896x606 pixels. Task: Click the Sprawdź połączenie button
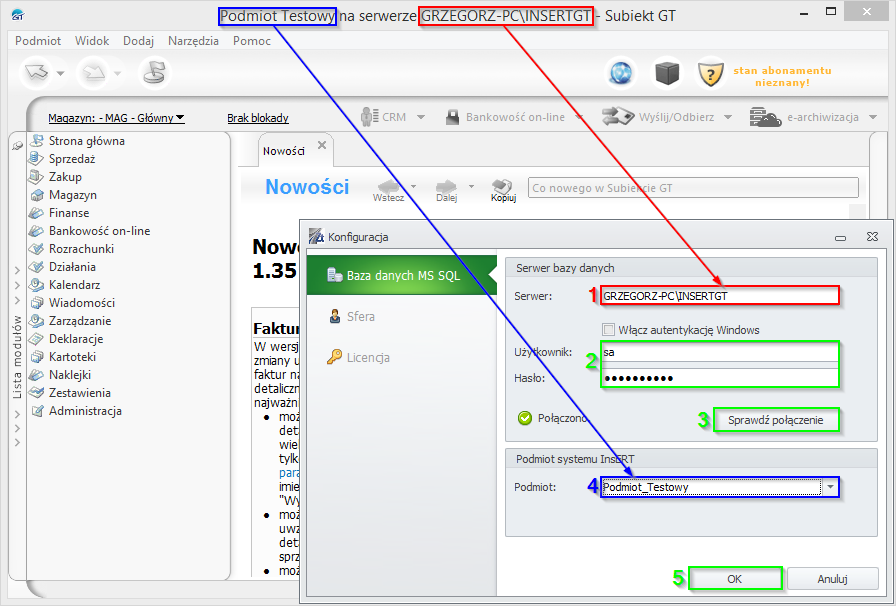point(775,420)
